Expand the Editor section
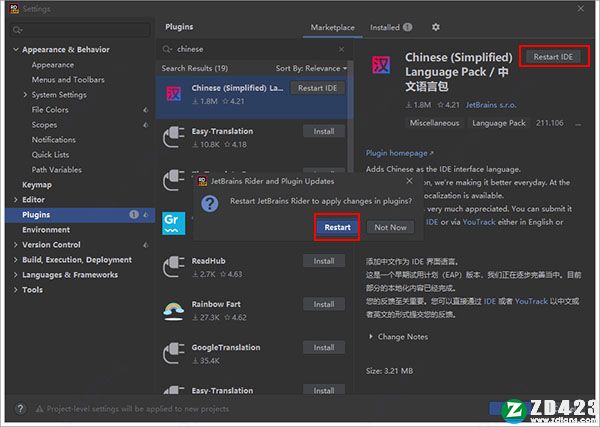This screenshot has height=427, width=600. [16, 200]
